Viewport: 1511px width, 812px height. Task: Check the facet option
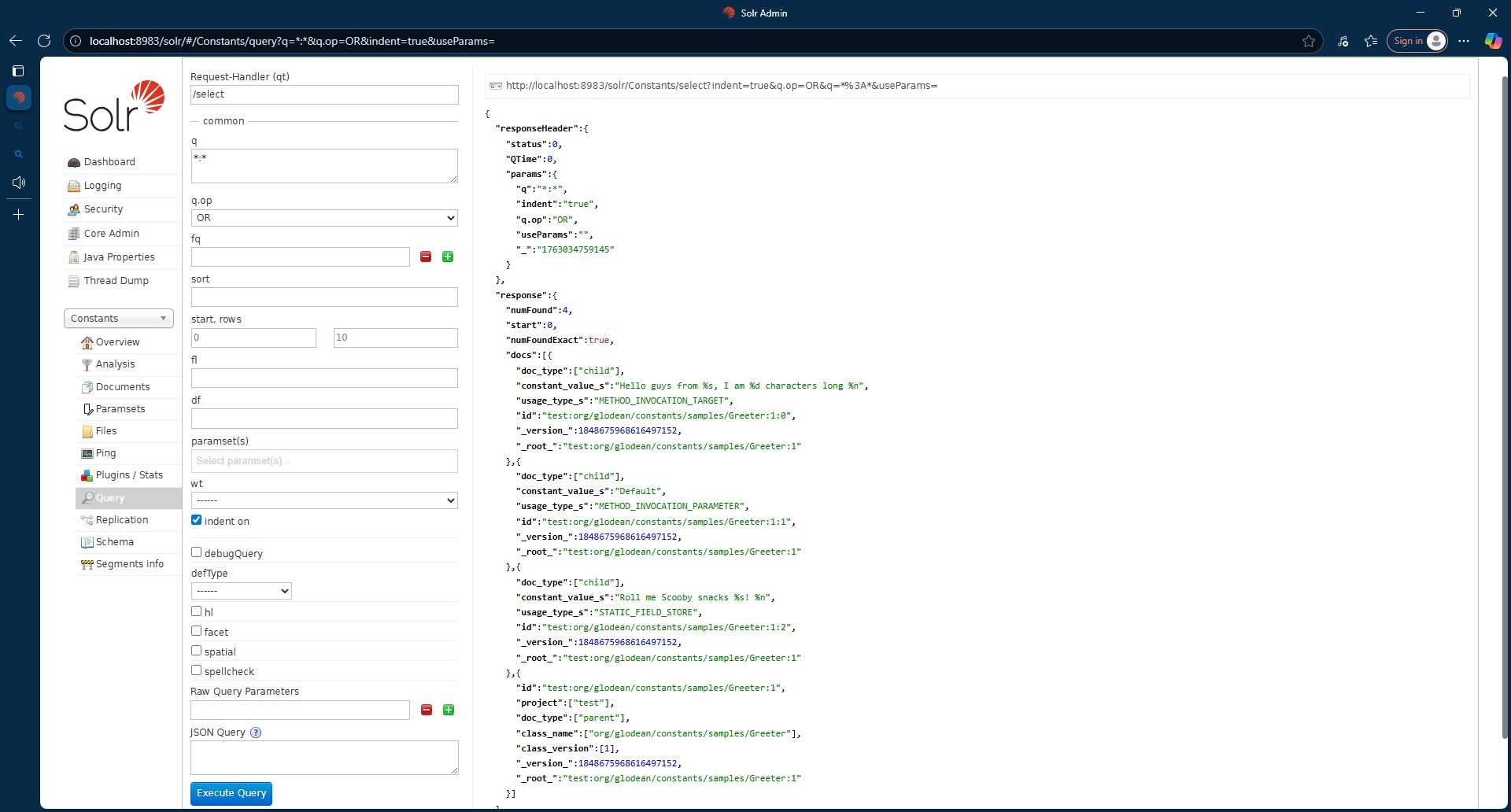(196, 631)
